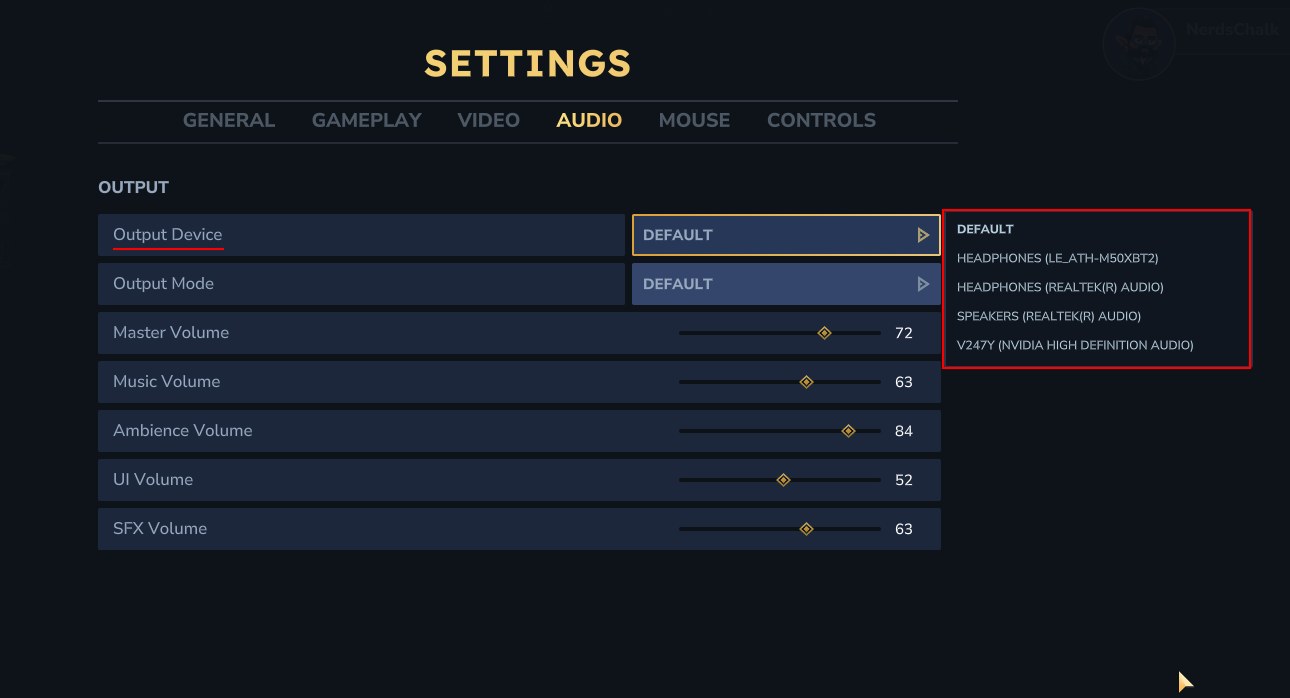Select Speakers (Realtek(R) Audio) device
This screenshot has height=698, width=1290.
[x=1048, y=316]
